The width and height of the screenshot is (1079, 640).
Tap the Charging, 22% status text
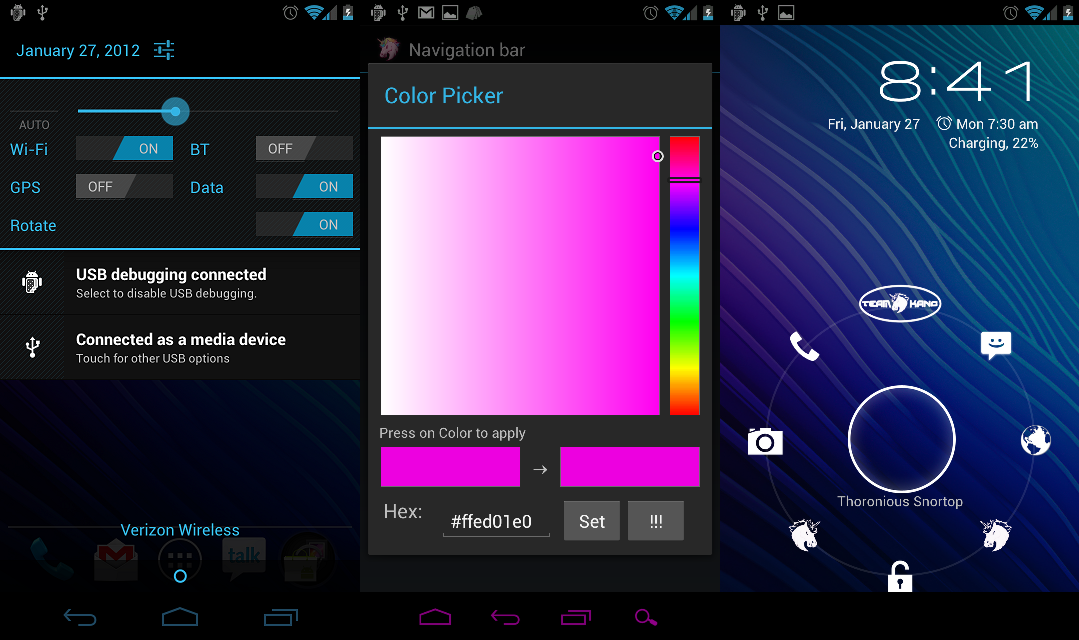[993, 143]
